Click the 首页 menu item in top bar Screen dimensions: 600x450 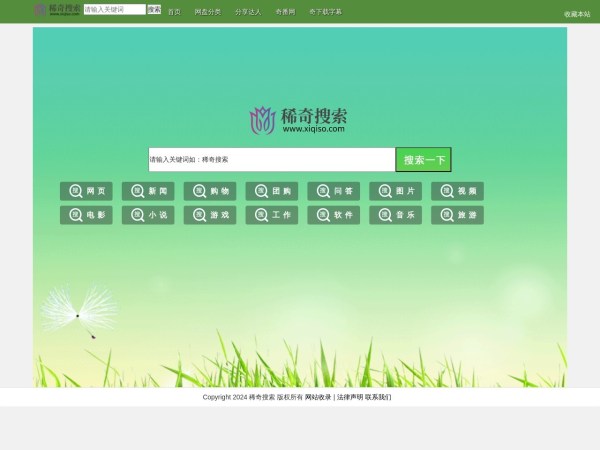[174, 12]
